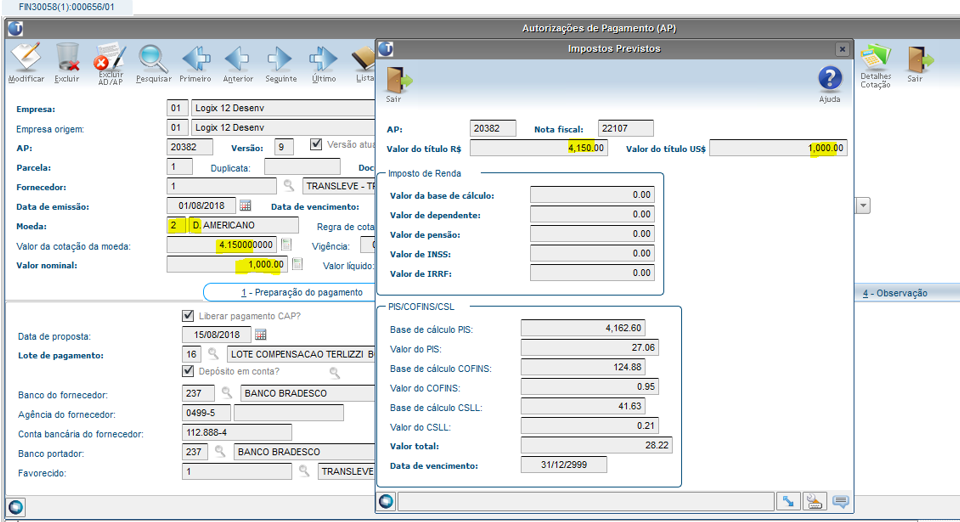Open calendar picker for Data de proposta

[x=261, y=335]
